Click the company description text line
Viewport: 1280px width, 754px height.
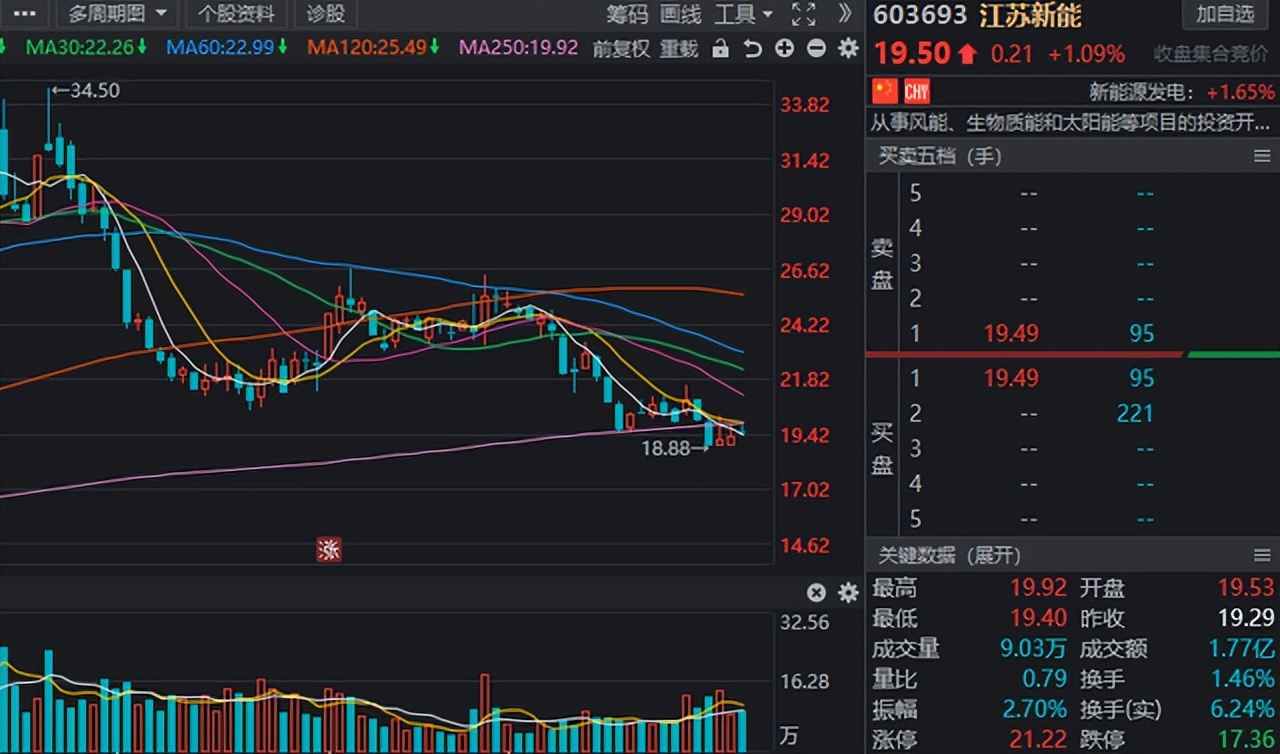pos(1072,122)
